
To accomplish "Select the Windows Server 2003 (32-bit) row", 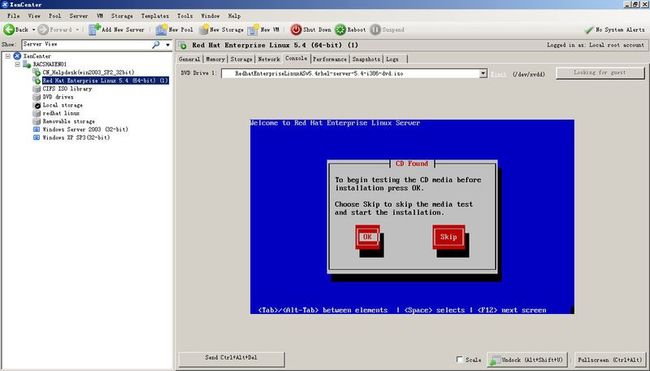I will [85, 129].
